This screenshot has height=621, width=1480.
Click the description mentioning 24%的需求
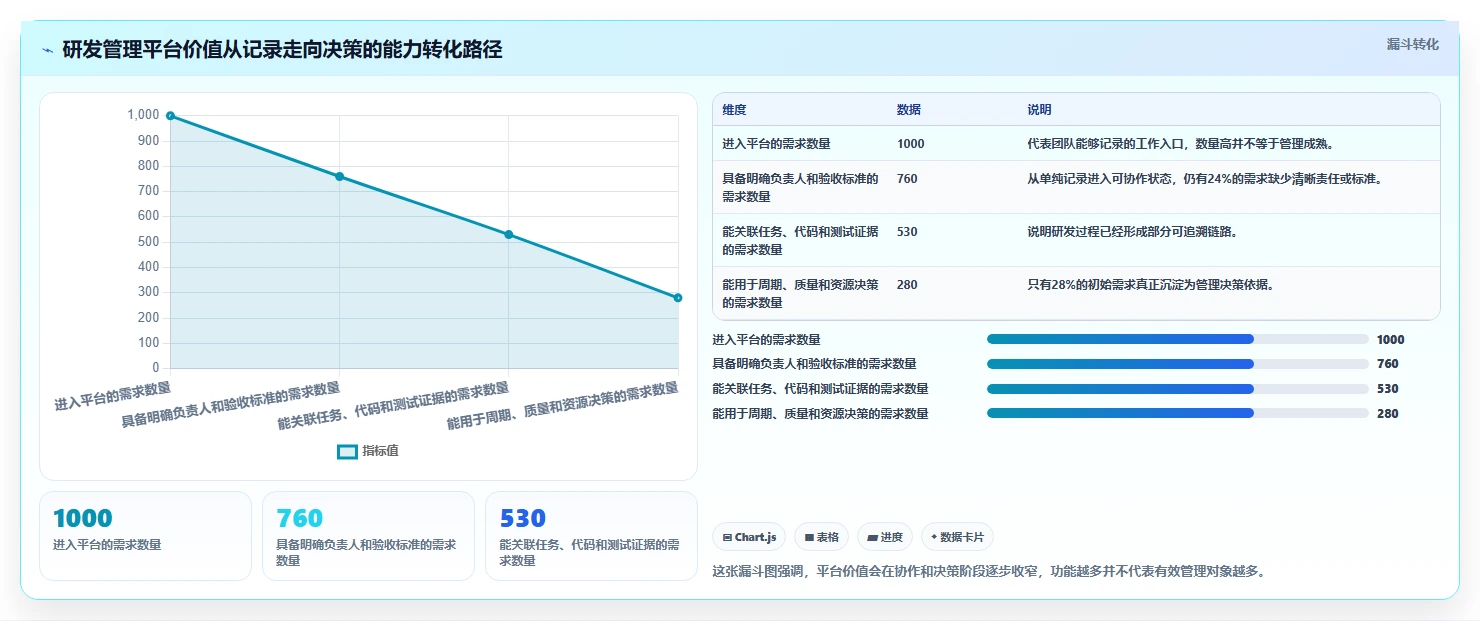coord(1204,179)
